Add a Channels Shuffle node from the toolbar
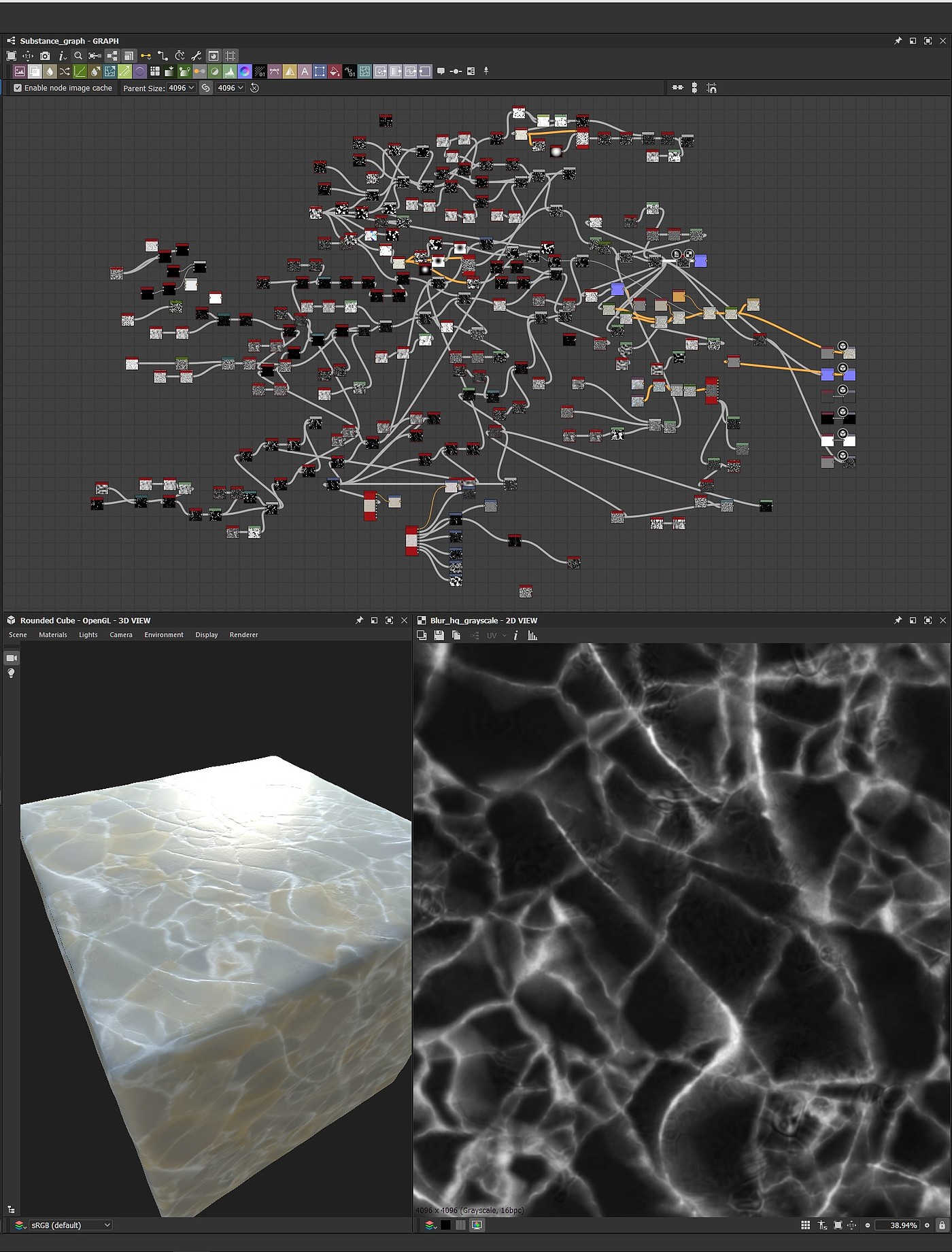Image resolution: width=952 pixels, height=1252 pixels. coord(65,71)
